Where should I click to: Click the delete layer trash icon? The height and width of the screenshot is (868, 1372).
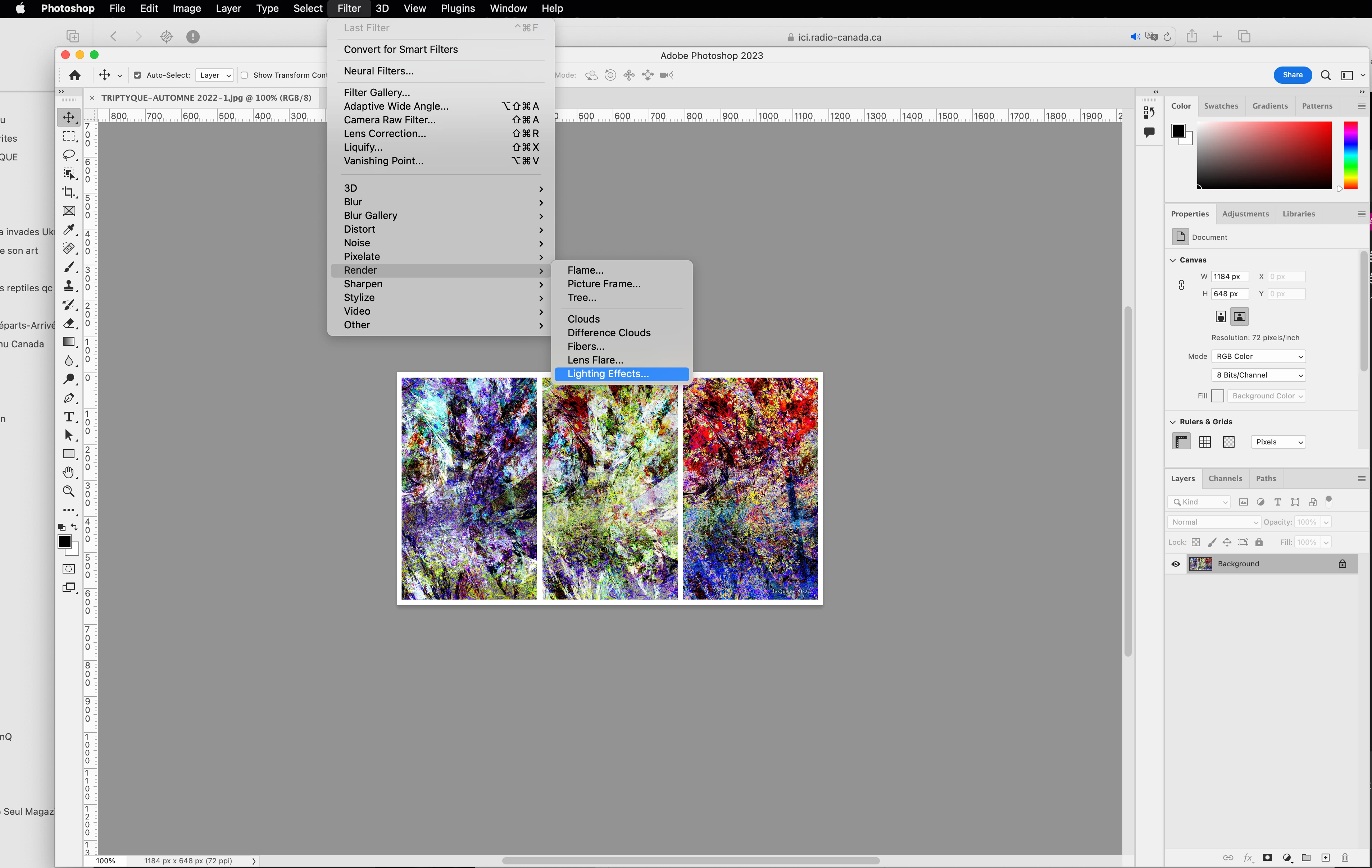1345,857
